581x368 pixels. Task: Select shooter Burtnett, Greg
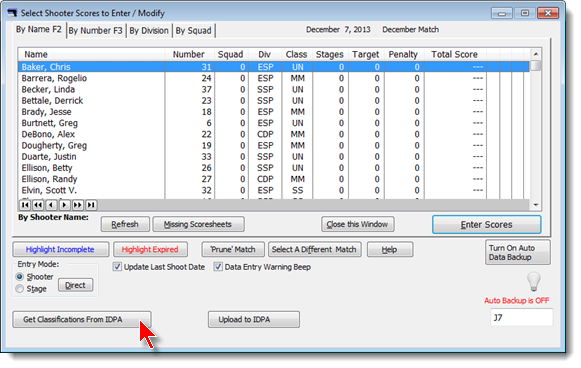(x=274, y=123)
